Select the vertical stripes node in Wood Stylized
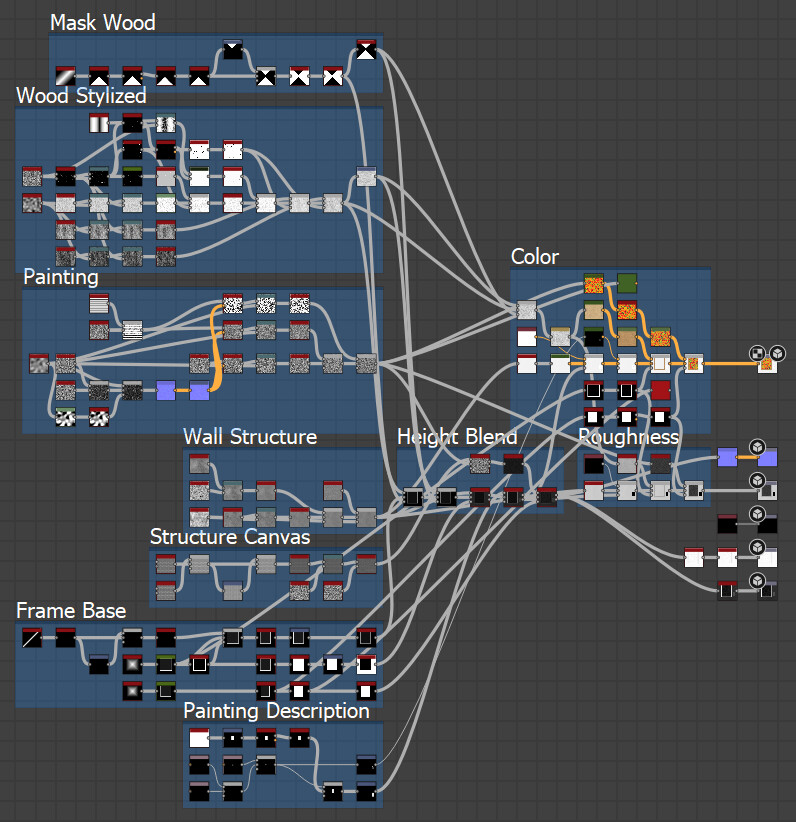The image size is (796, 822). coord(99,123)
